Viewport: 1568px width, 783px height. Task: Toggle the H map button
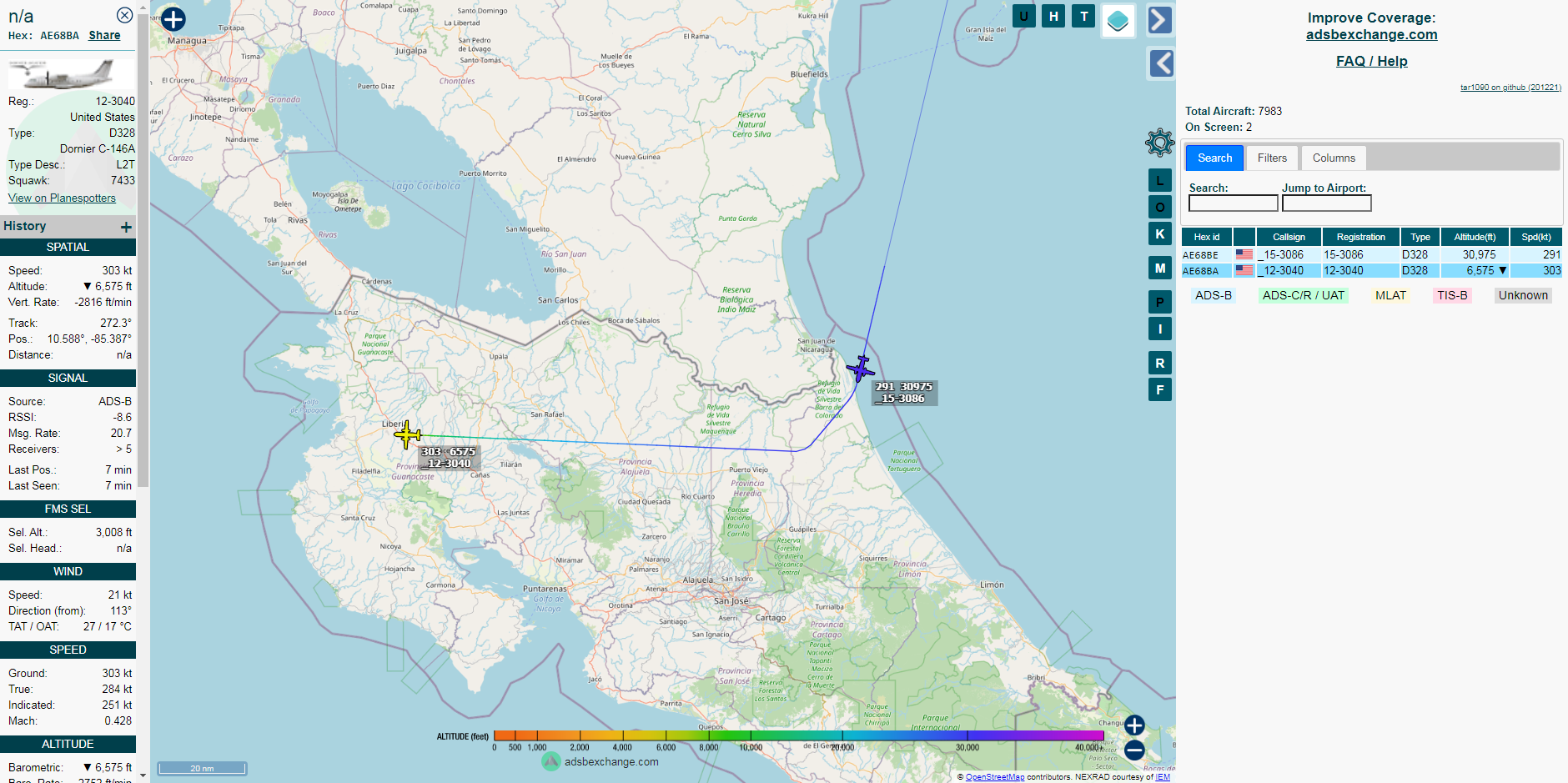1053,16
